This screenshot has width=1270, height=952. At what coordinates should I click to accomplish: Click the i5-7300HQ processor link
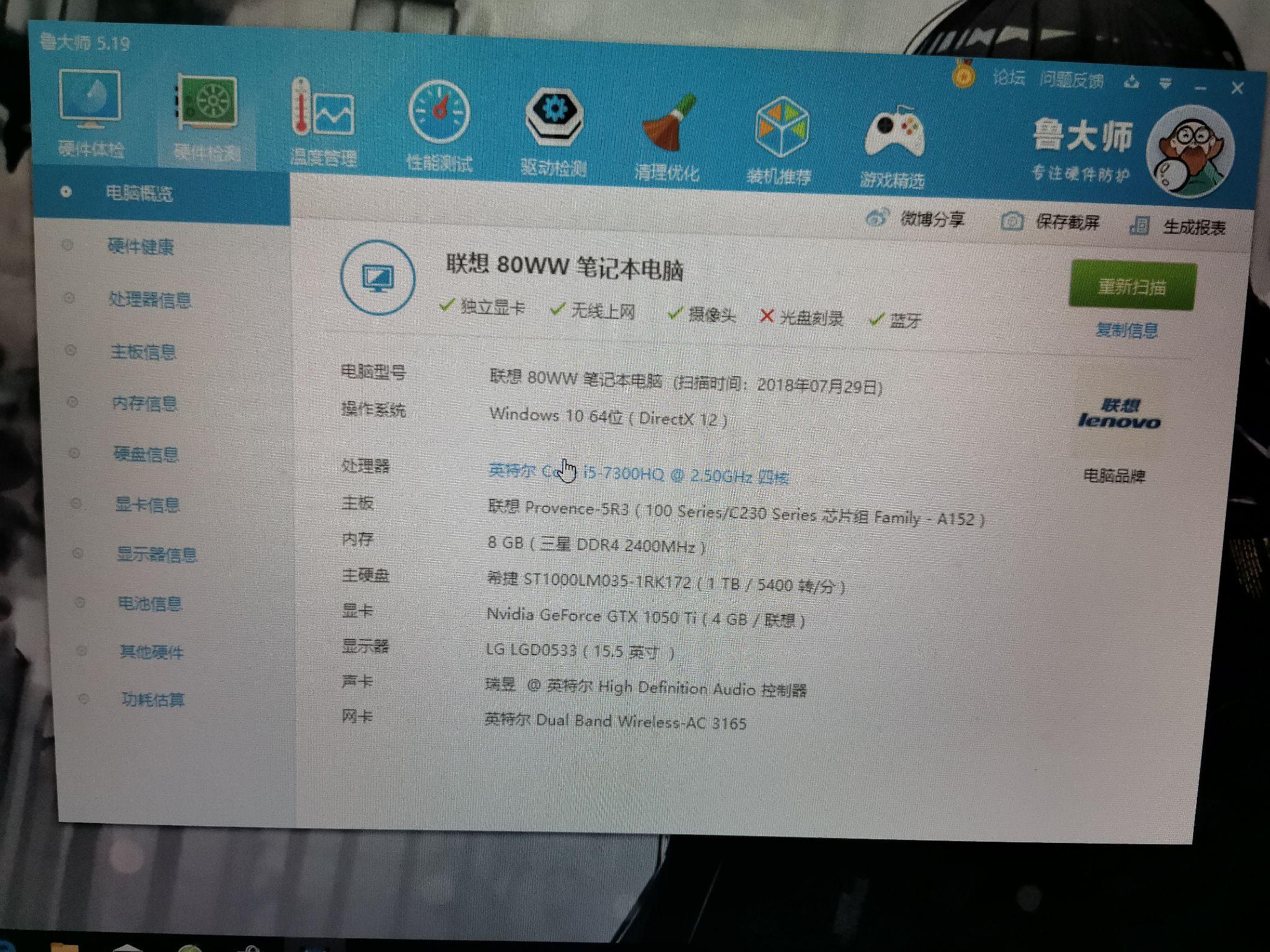(x=639, y=474)
